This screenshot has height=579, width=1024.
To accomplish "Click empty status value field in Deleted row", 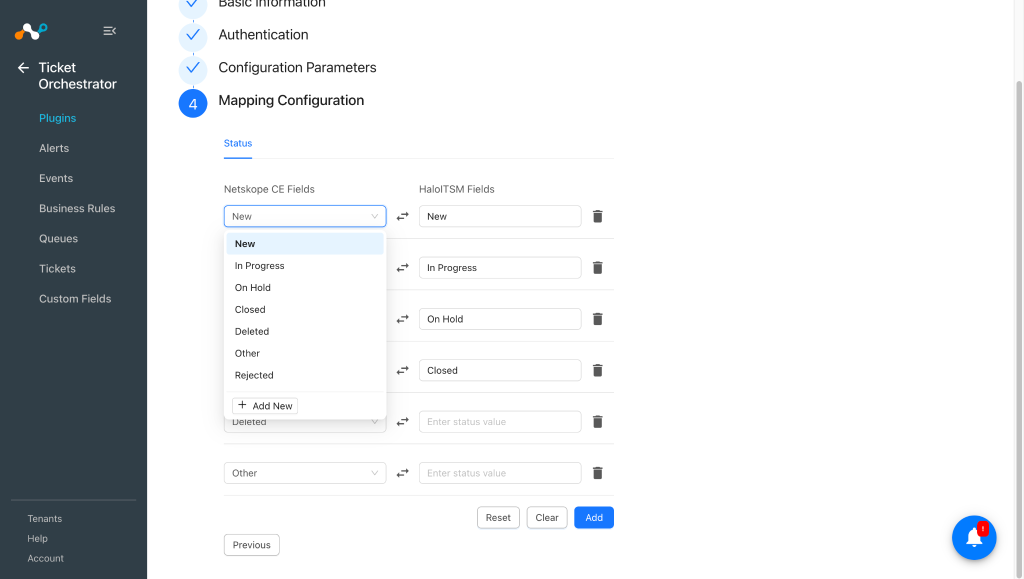I will (x=500, y=422).
